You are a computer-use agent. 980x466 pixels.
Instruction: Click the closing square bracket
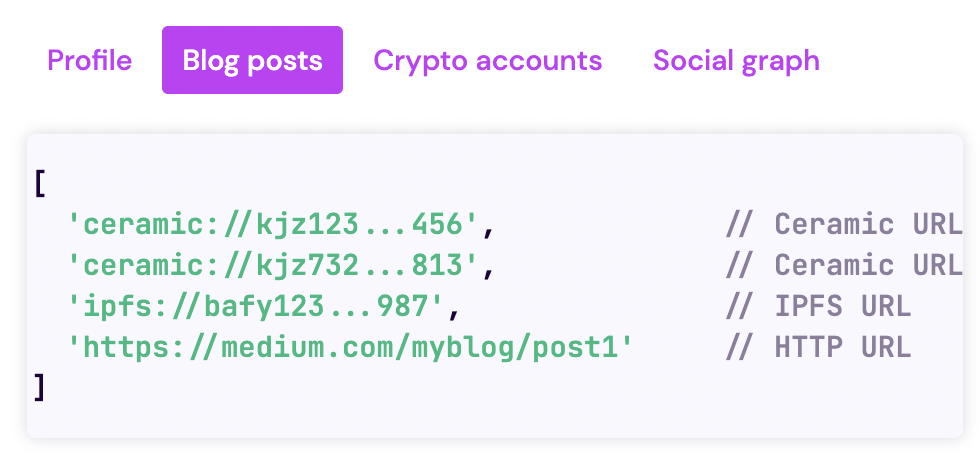(40, 389)
